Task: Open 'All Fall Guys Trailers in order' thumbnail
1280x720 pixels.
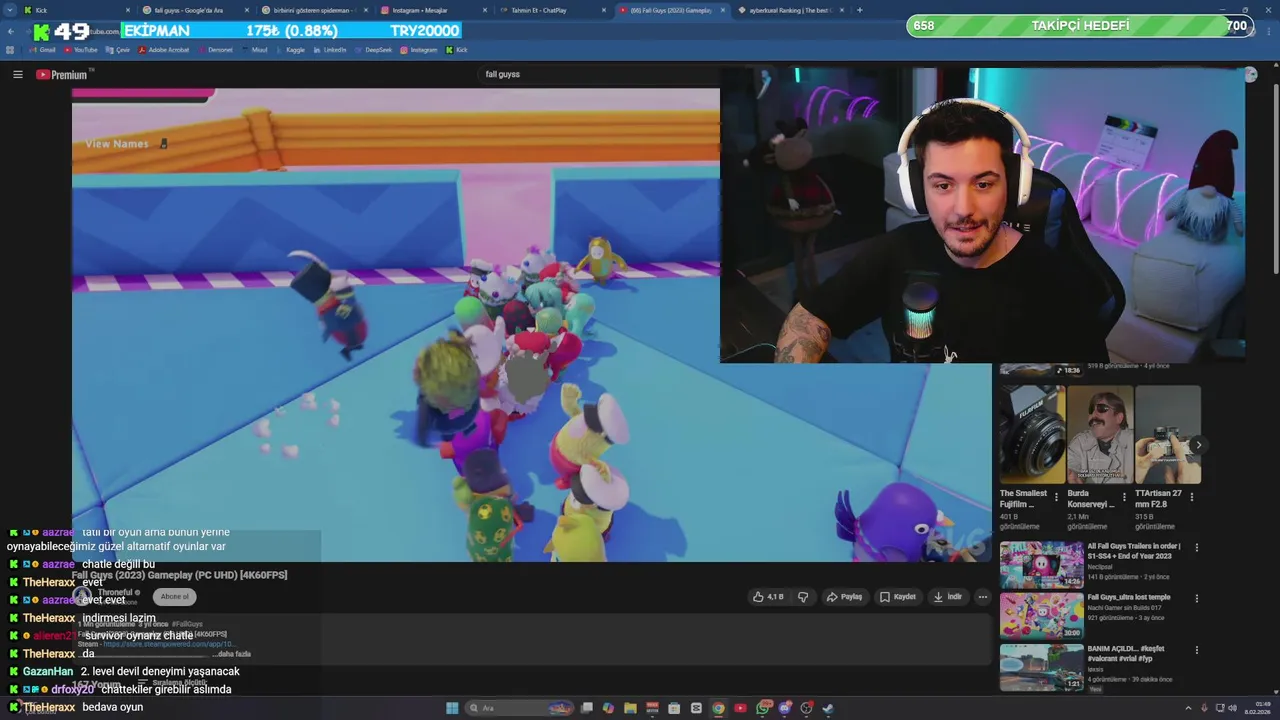Action: point(1041,564)
